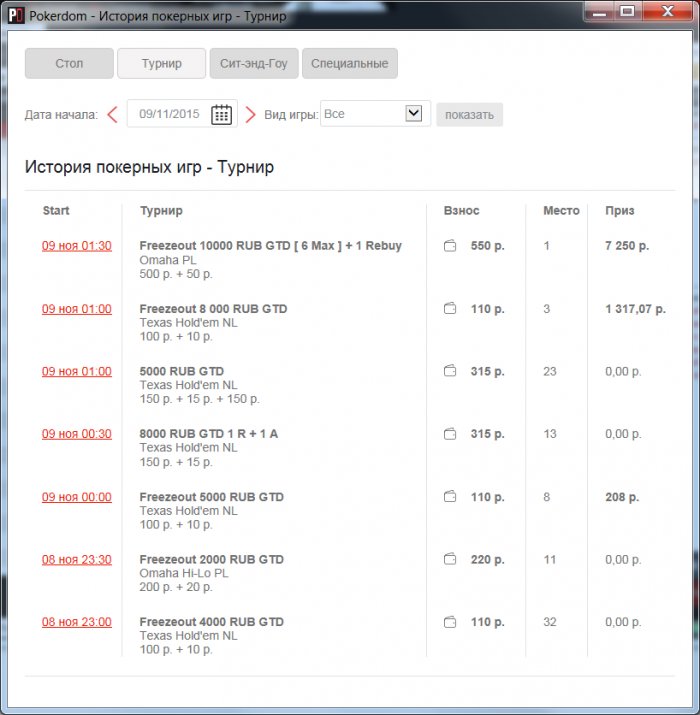Image resolution: width=700 pixels, height=715 pixels.
Task: Click the Omaha Hi-Lo PL game type text
Action: coord(184,573)
